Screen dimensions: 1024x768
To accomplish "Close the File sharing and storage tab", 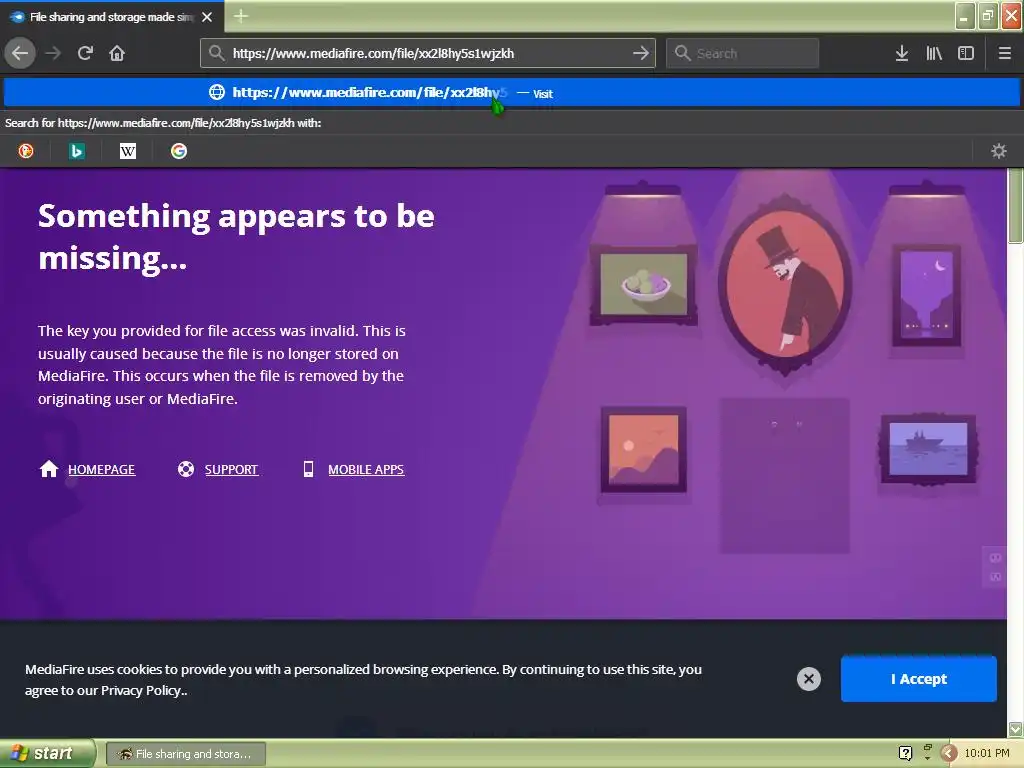I will click(207, 17).
